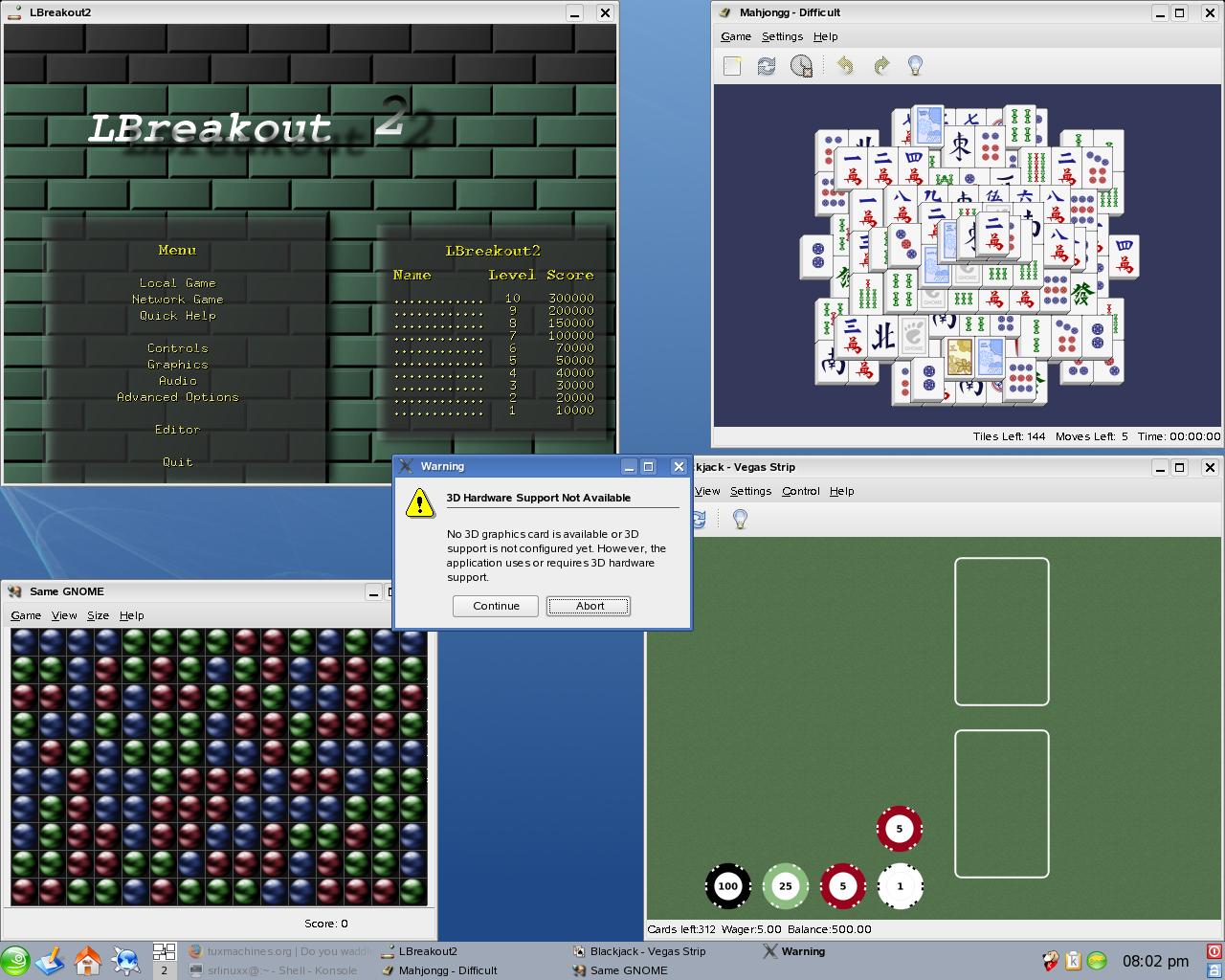Click Abort in the Warning dialog
The height and width of the screenshot is (980, 1225).
589,606
